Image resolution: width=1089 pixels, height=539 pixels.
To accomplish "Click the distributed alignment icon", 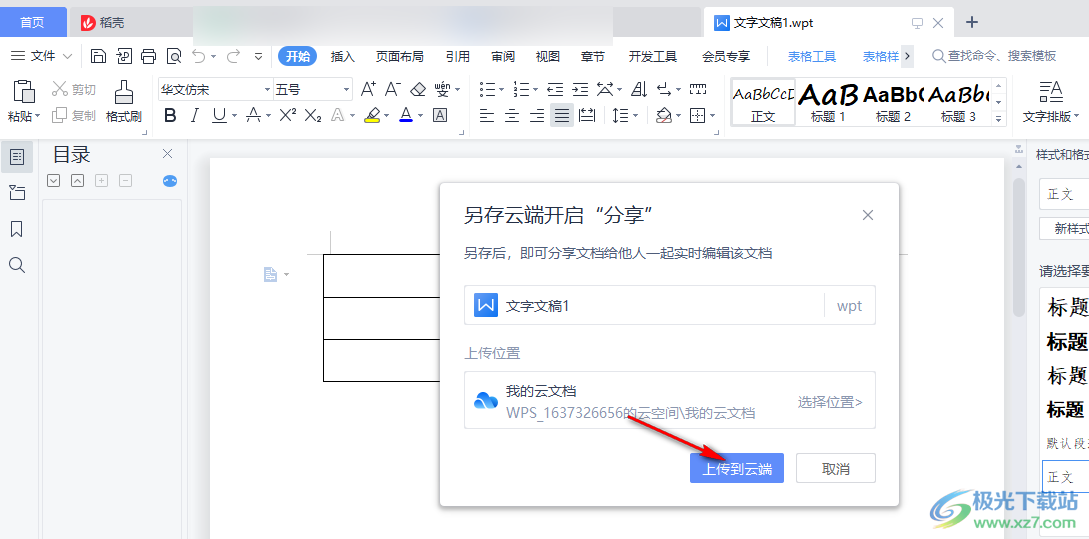I will coord(587,115).
